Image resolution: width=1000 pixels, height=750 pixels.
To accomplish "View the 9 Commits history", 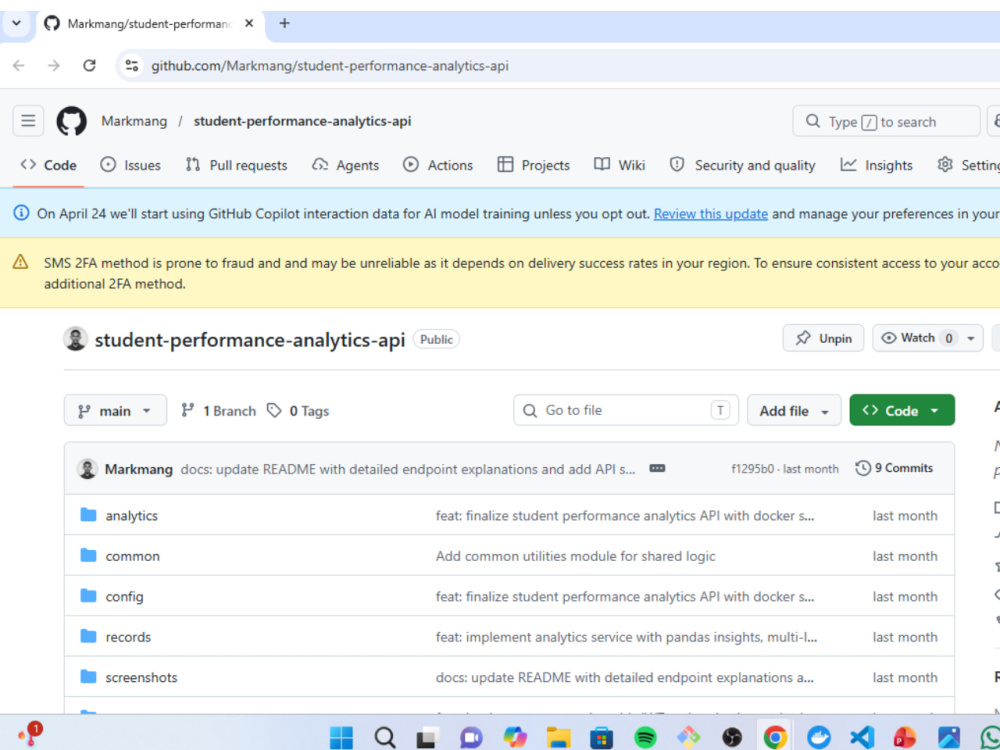I will [x=894, y=468].
